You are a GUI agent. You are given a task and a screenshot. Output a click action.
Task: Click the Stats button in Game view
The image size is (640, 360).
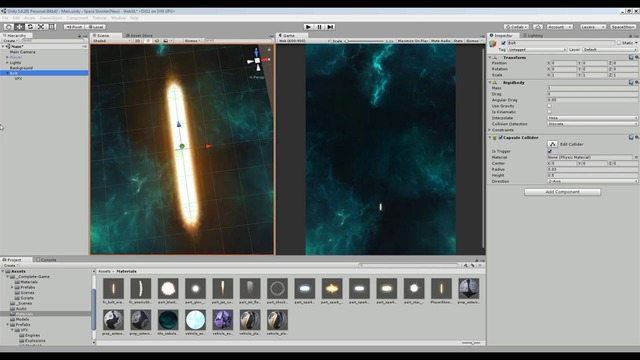[x=458, y=41]
